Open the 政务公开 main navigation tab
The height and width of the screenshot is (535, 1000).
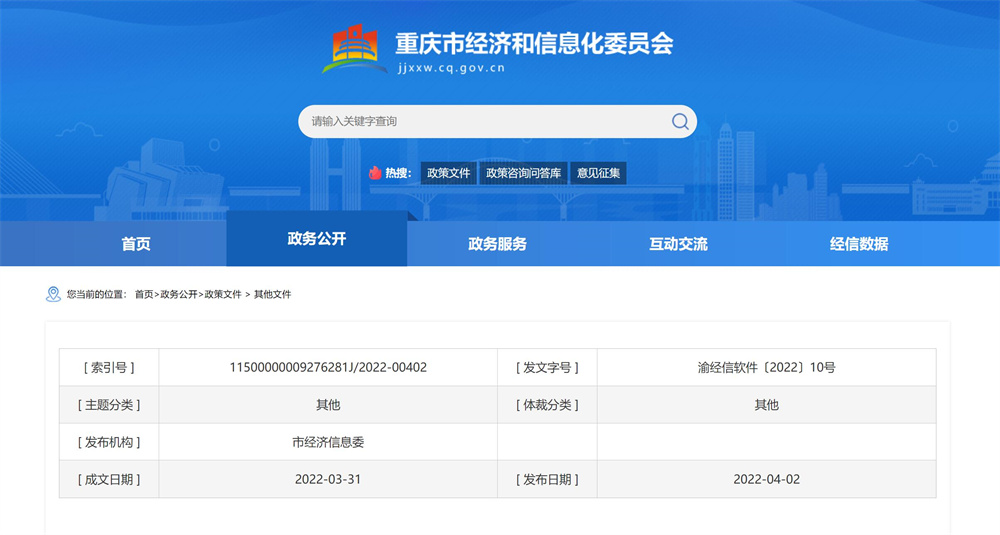coord(317,239)
